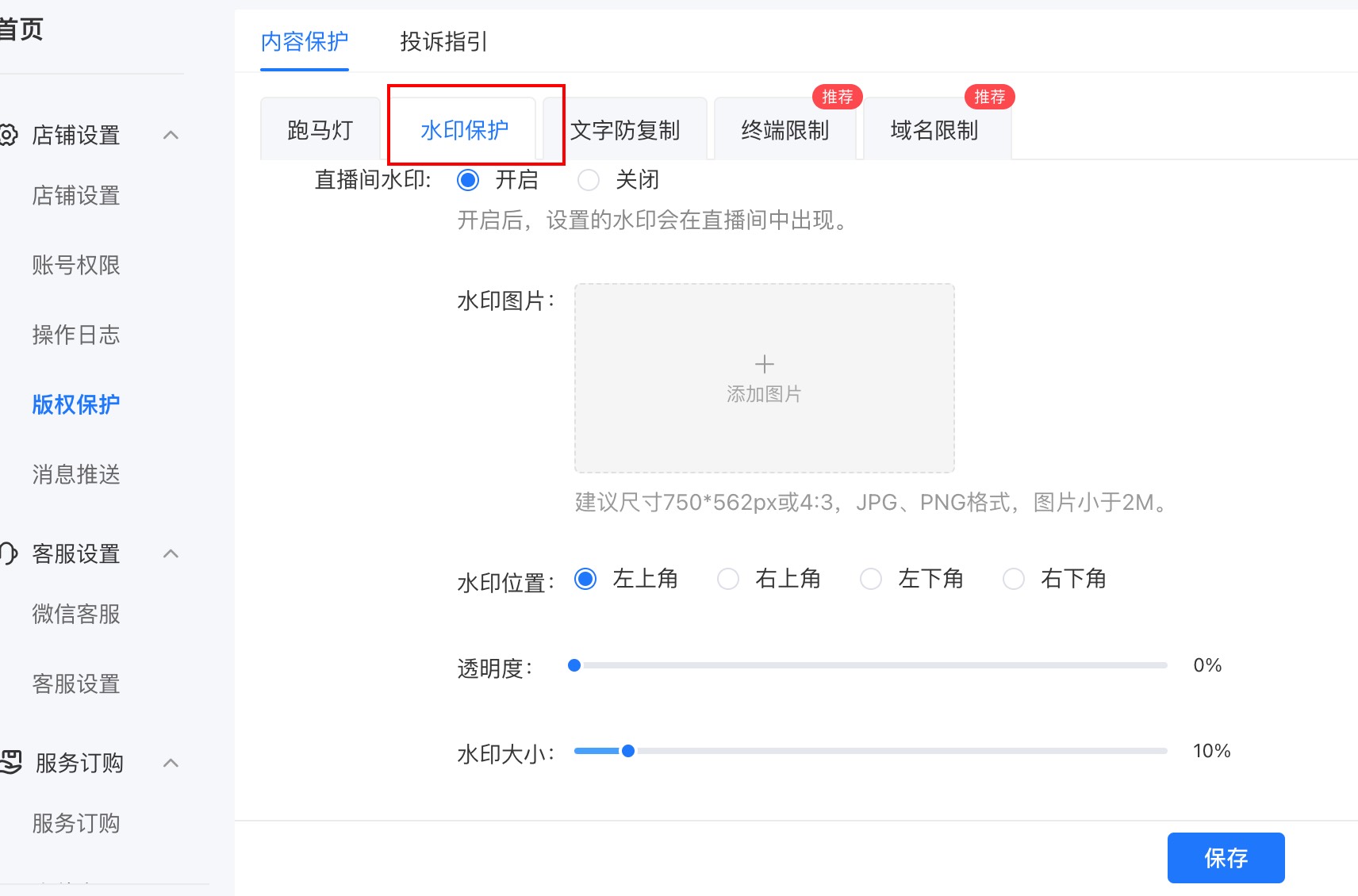
Task: Click 推荐 badge on 终端限制 tab
Action: click(837, 97)
